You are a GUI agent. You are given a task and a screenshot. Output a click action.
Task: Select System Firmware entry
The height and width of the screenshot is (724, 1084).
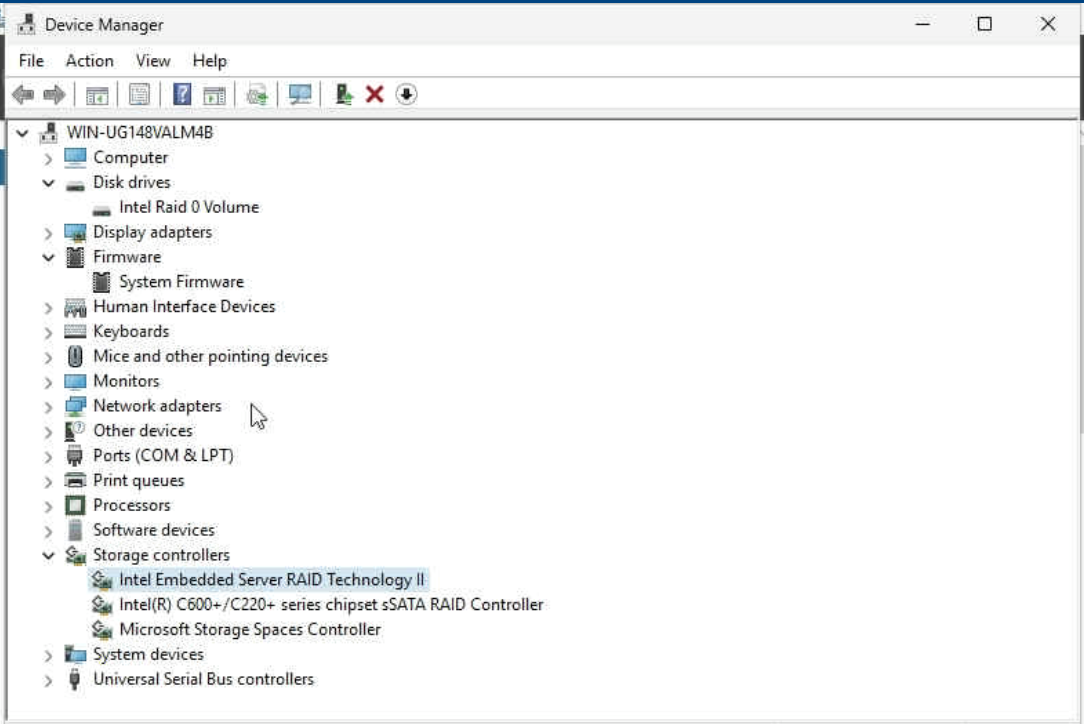(x=181, y=282)
